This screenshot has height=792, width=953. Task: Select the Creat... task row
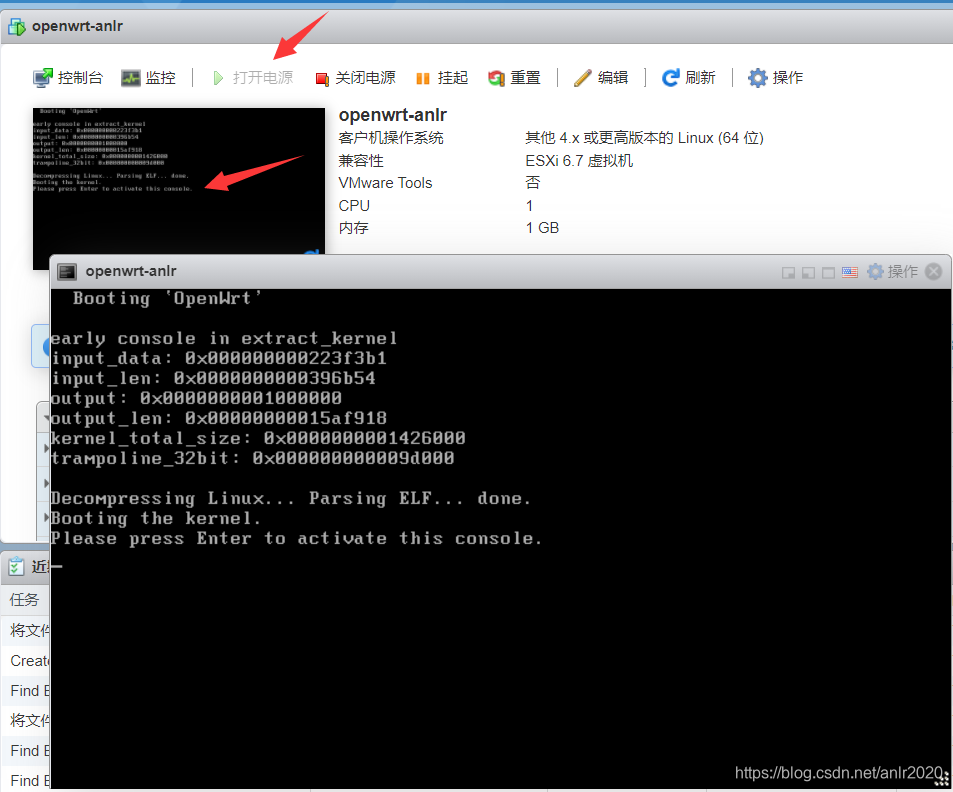26,661
